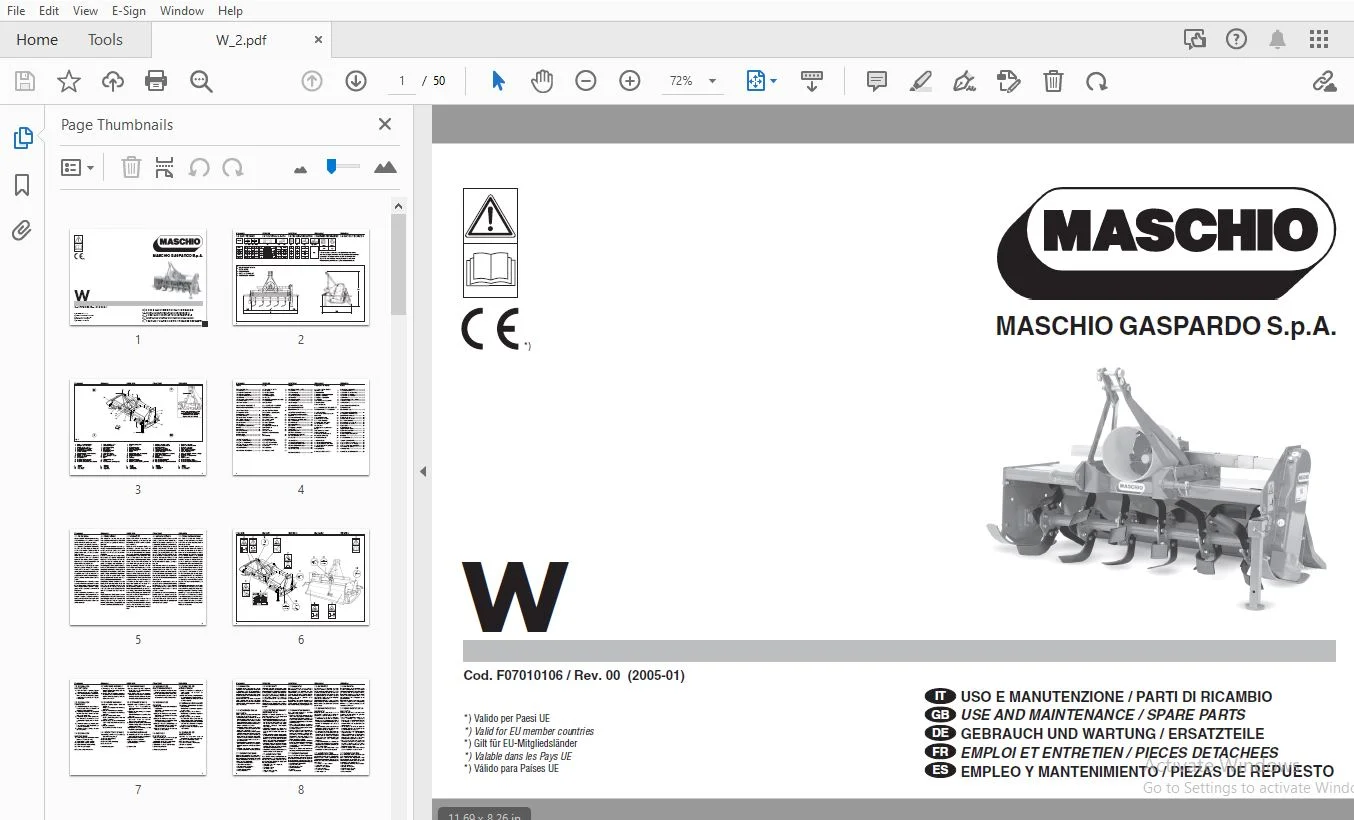Close the Page Thumbnails panel

click(x=385, y=124)
